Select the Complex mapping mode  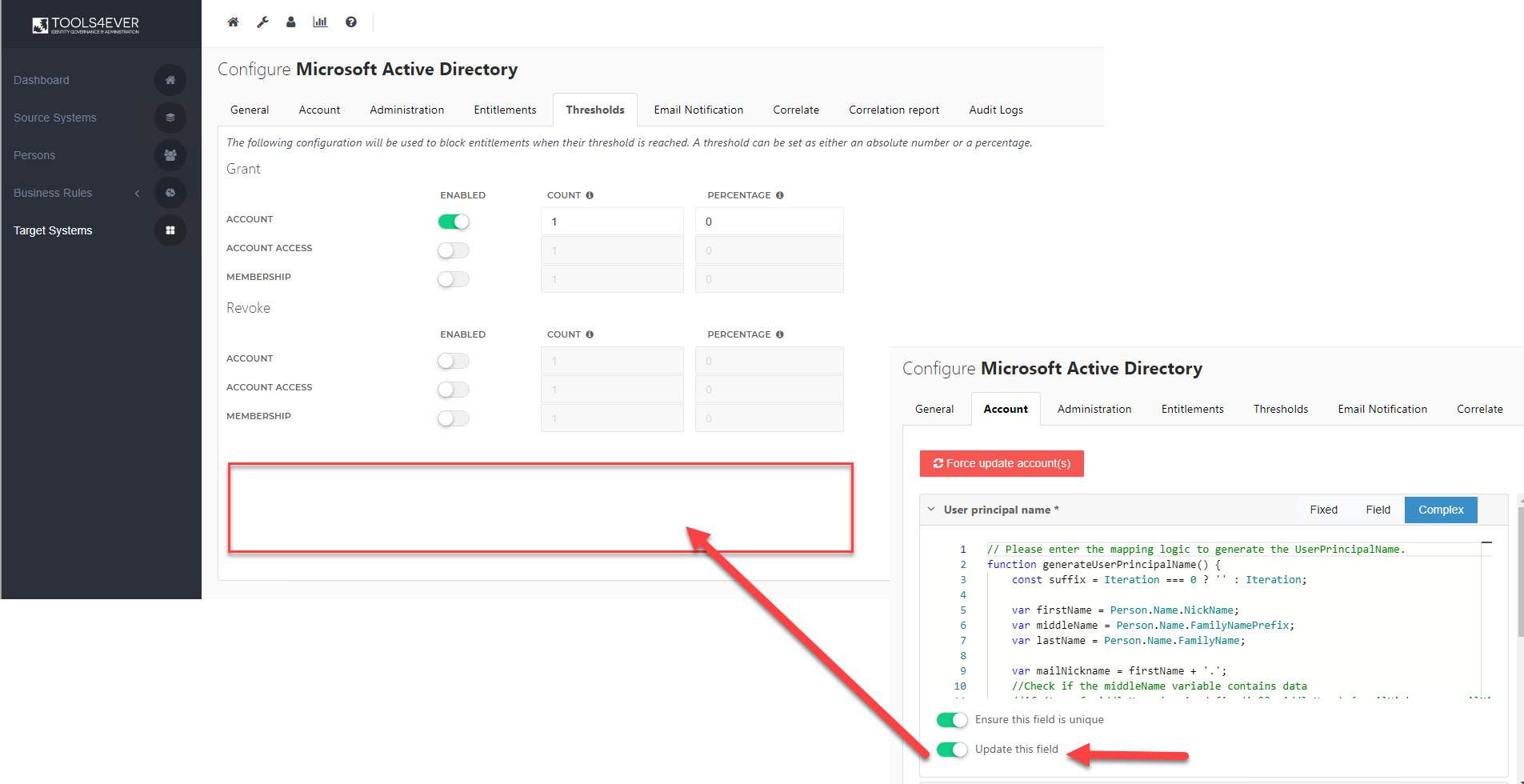[1441, 510]
